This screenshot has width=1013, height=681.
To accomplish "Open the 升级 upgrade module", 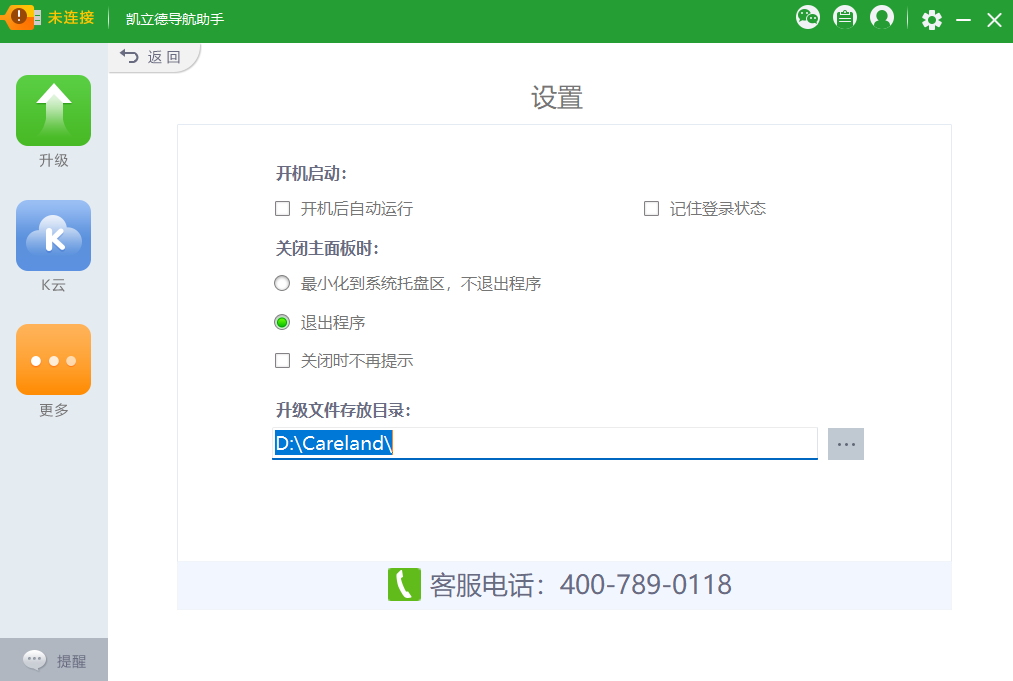I will (54, 110).
